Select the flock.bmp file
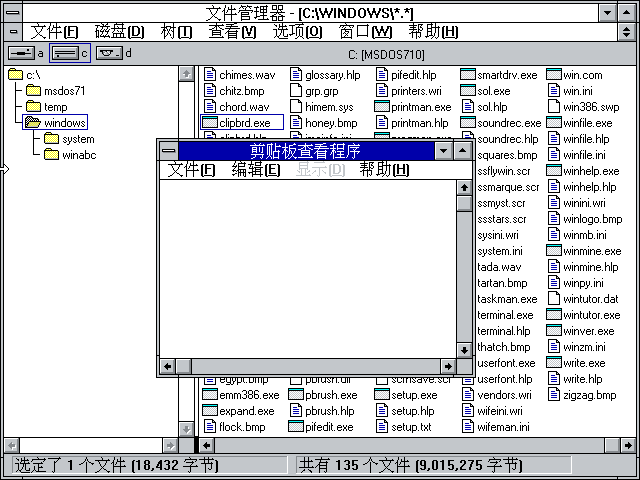Screen dimensions: 640x480 (235, 427)
